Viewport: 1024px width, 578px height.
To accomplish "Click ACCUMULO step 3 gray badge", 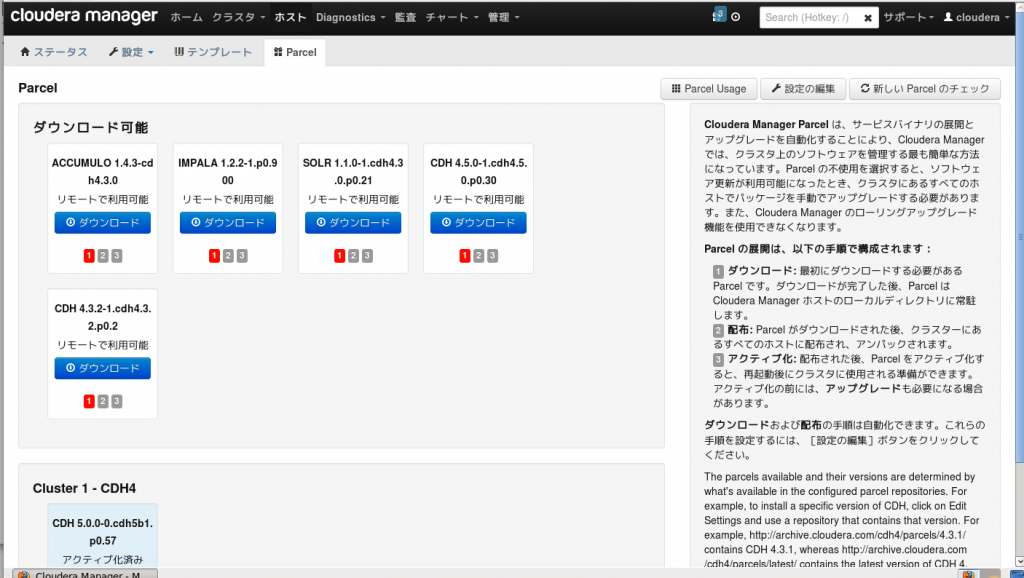I will (x=116, y=256).
